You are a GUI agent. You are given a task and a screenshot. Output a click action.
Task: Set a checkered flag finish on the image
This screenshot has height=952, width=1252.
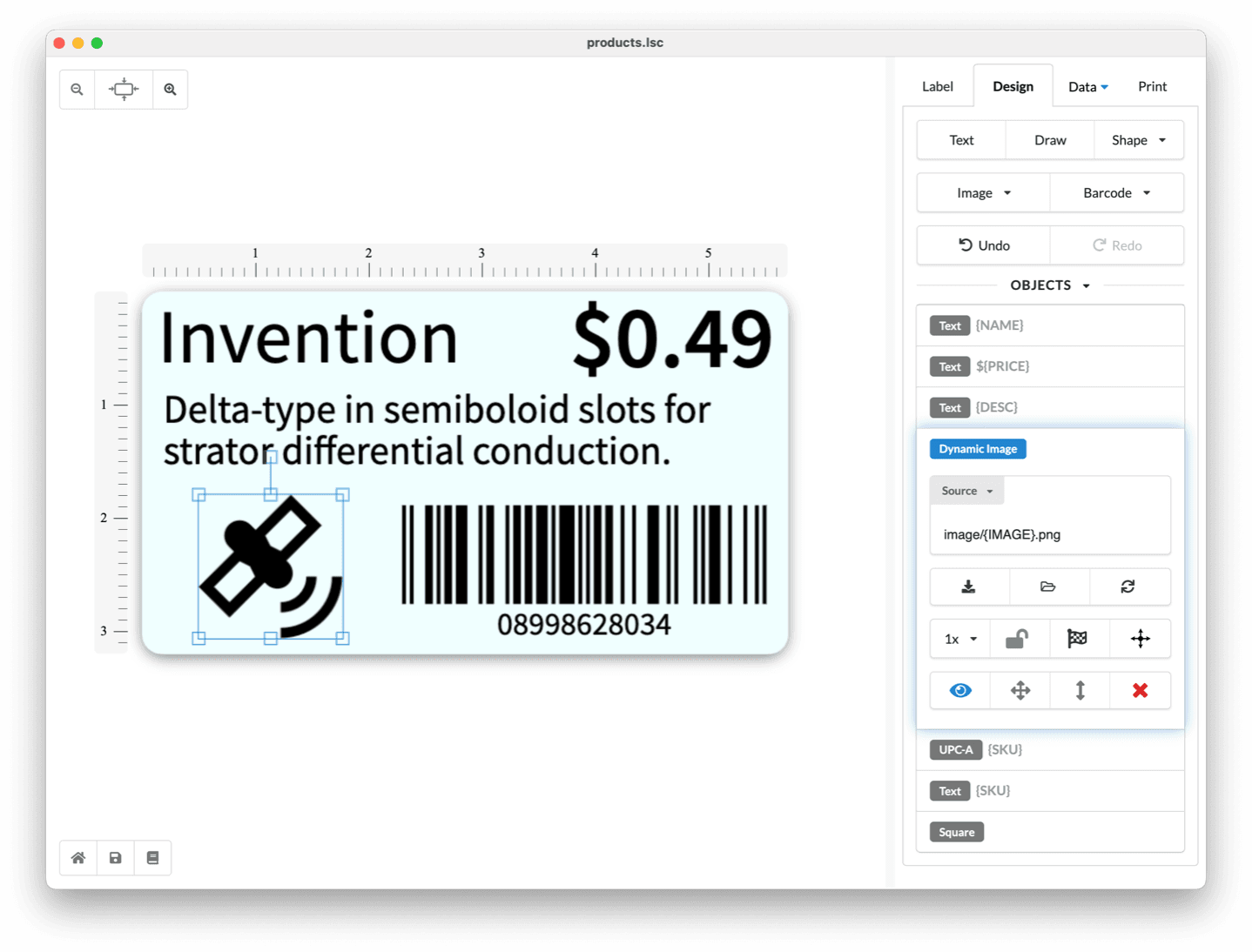click(x=1080, y=639)
